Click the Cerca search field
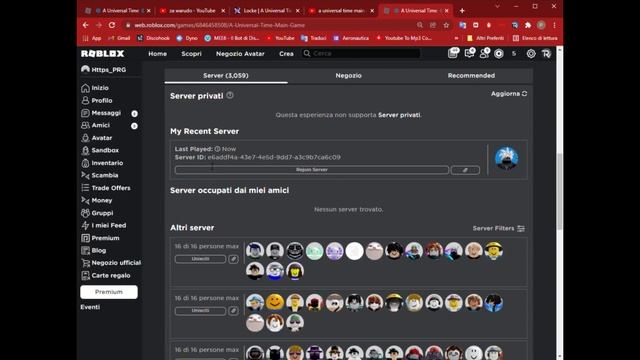This screenshot has height=360, width=640. 361,53
